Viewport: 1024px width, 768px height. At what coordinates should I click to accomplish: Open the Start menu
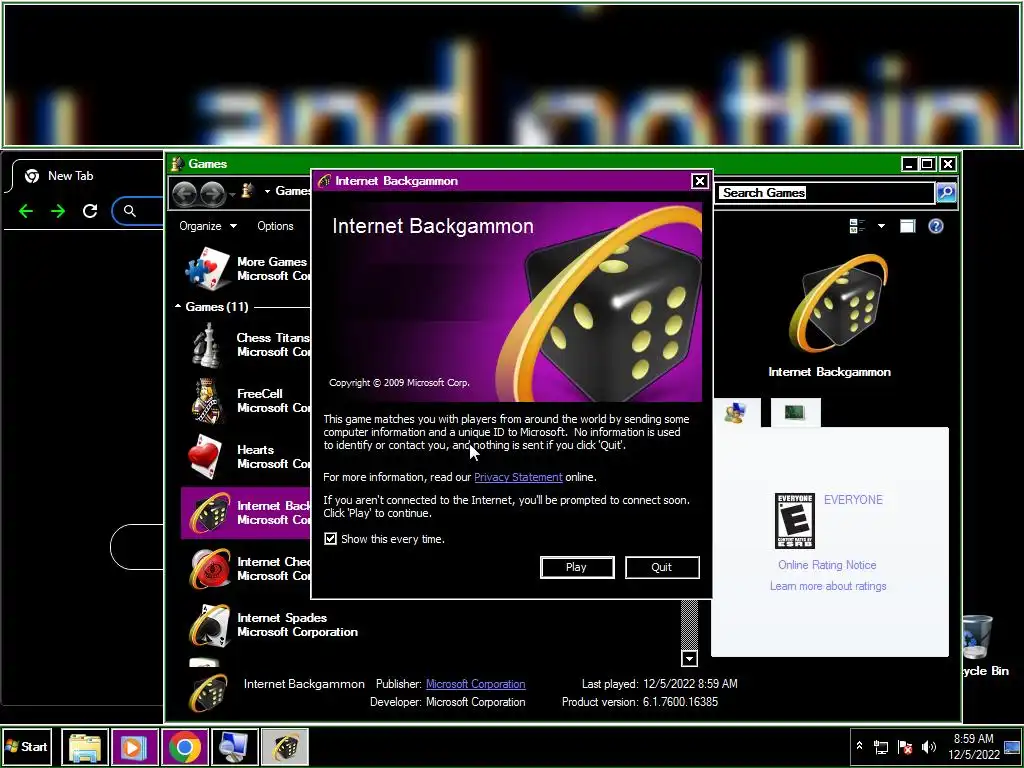[27, 746]
